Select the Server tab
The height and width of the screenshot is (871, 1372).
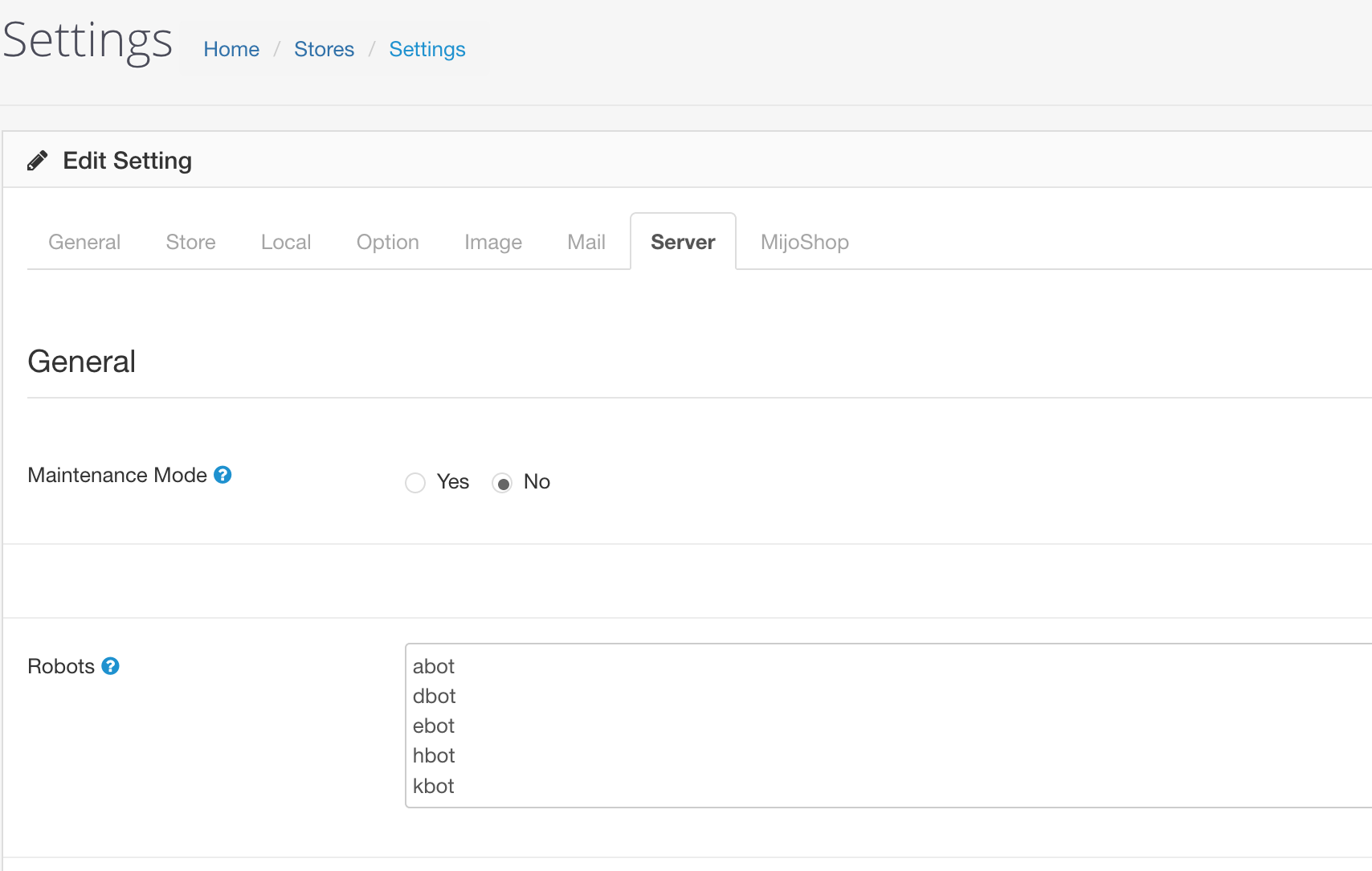(x=683, y=242)
